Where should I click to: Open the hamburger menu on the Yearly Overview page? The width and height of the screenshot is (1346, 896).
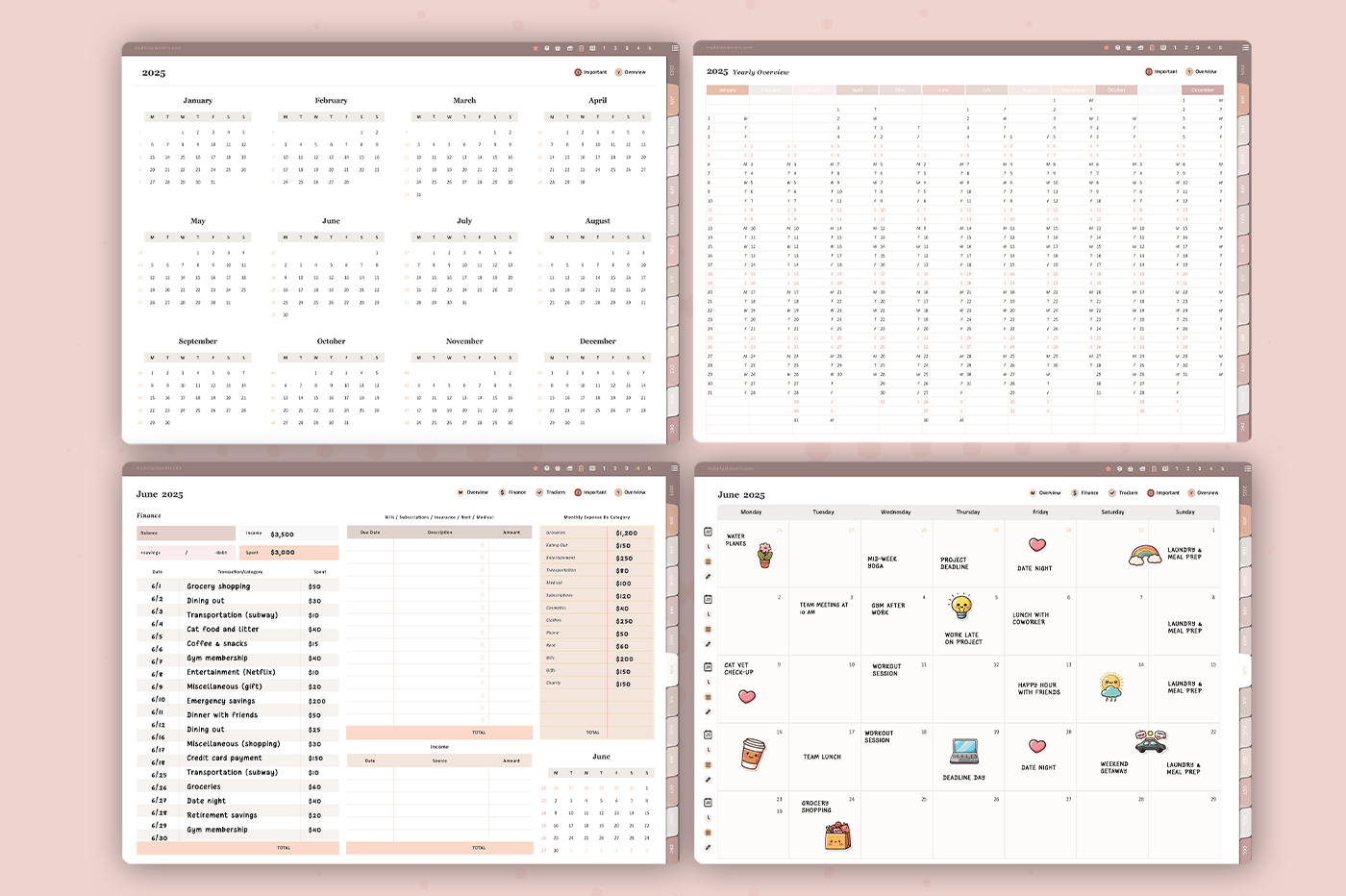pos(1247,47)
